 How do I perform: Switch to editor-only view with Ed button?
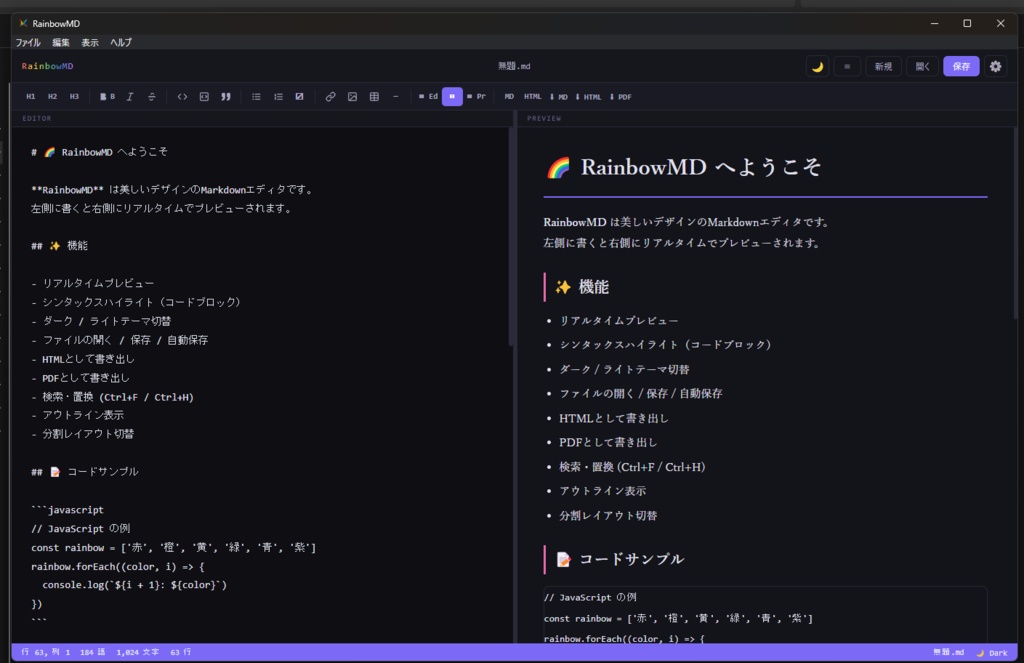click(427, 96)
